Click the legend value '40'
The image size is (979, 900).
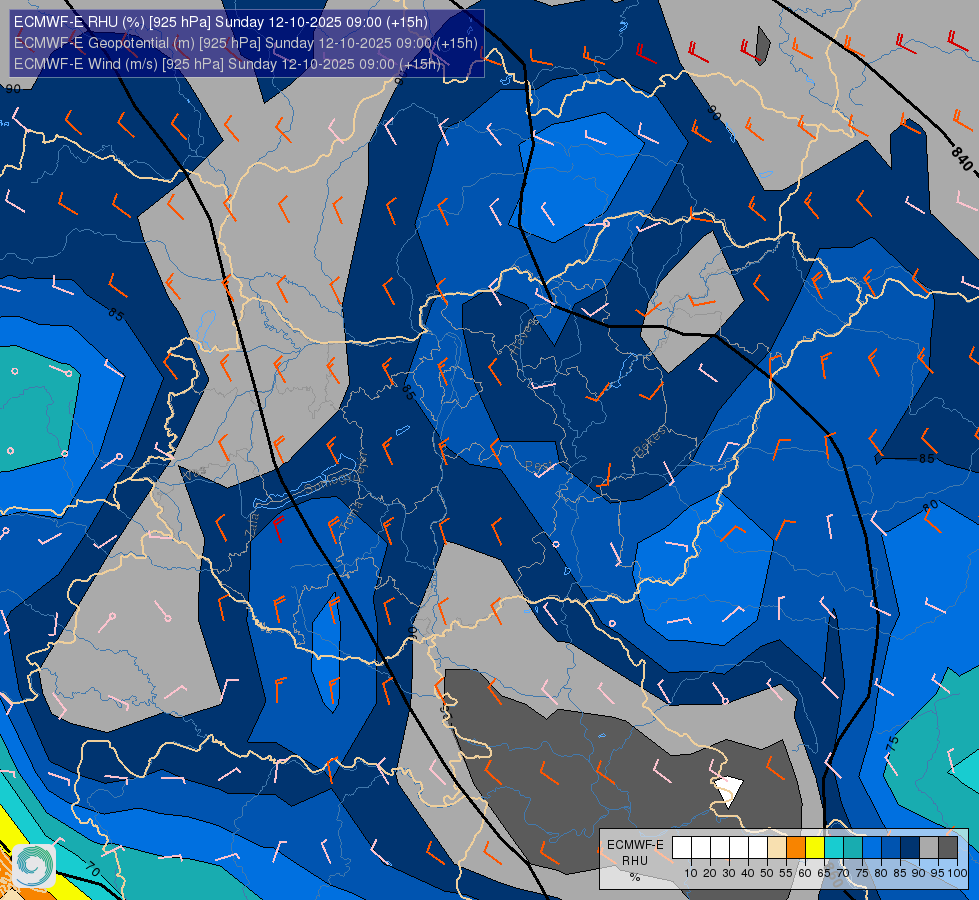[748, 873]
